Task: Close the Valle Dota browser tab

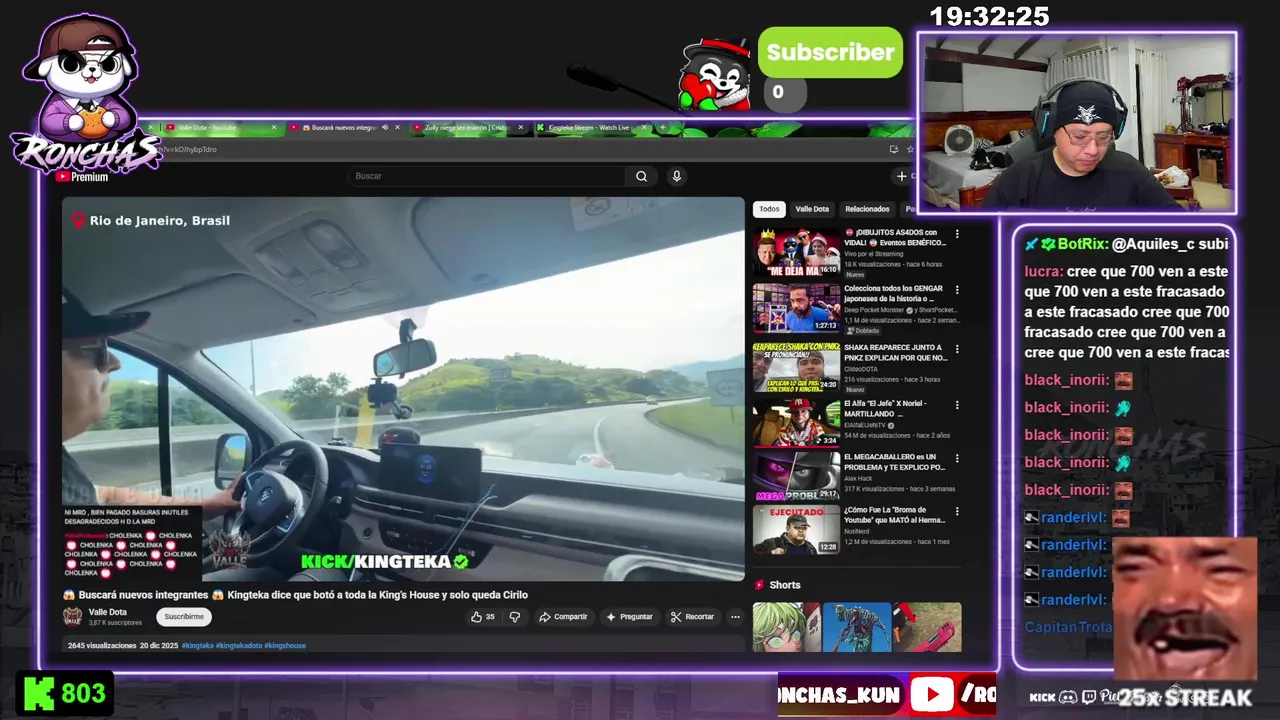Action: (273, 128)
